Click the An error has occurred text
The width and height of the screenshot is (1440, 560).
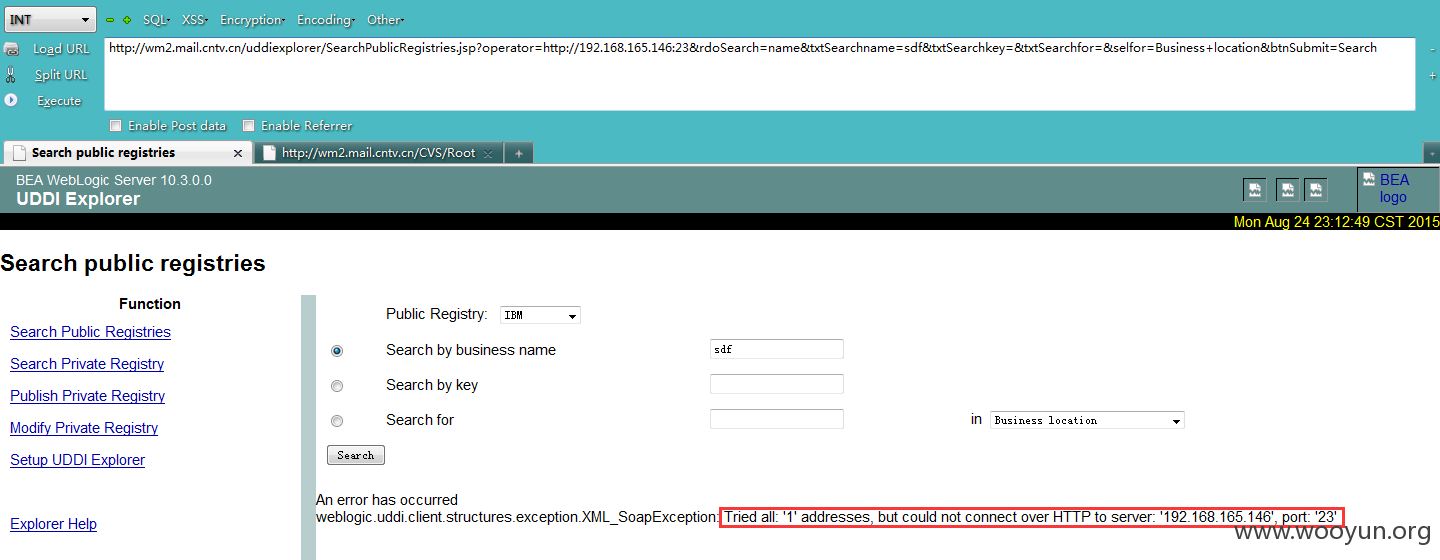pyautogui.click(x=387, y=500)
